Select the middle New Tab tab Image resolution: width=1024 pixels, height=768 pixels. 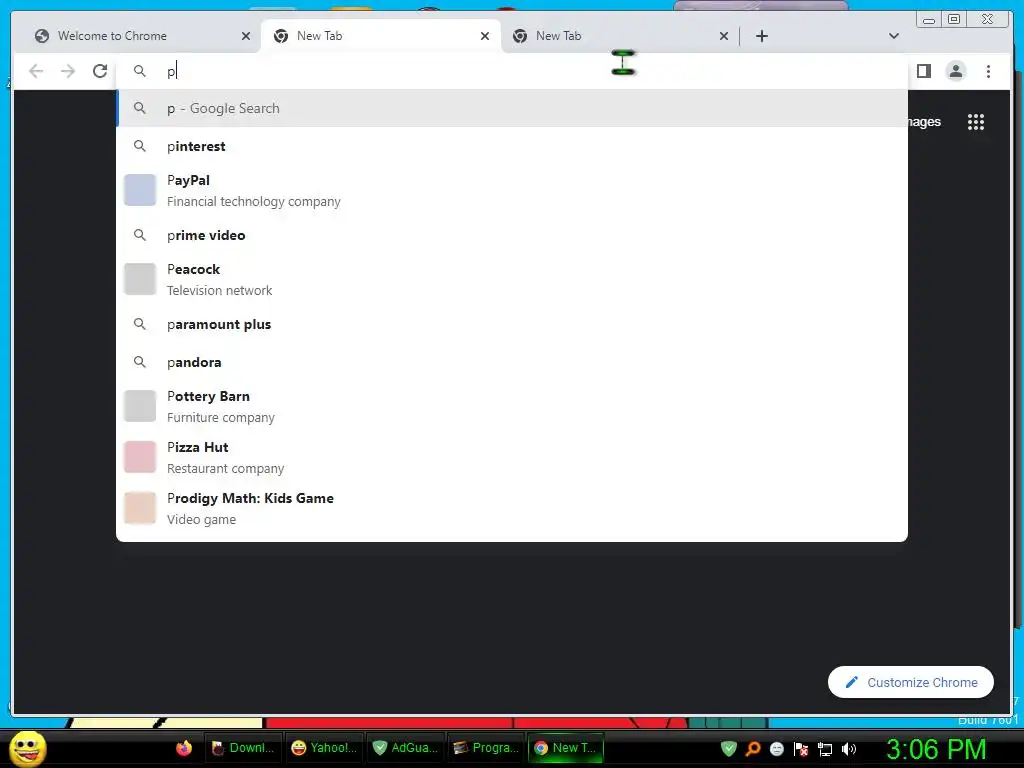(x=381, y=36)
